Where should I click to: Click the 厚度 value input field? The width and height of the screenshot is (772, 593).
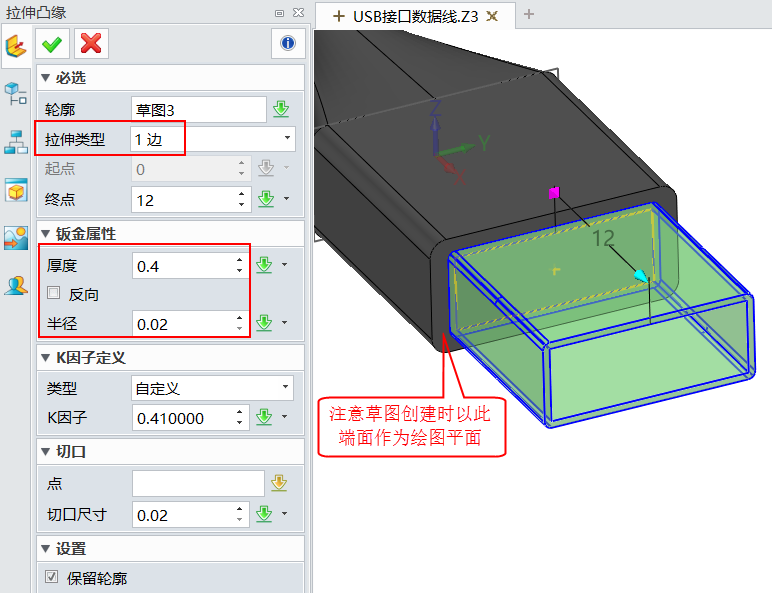[x=182, y=265]
